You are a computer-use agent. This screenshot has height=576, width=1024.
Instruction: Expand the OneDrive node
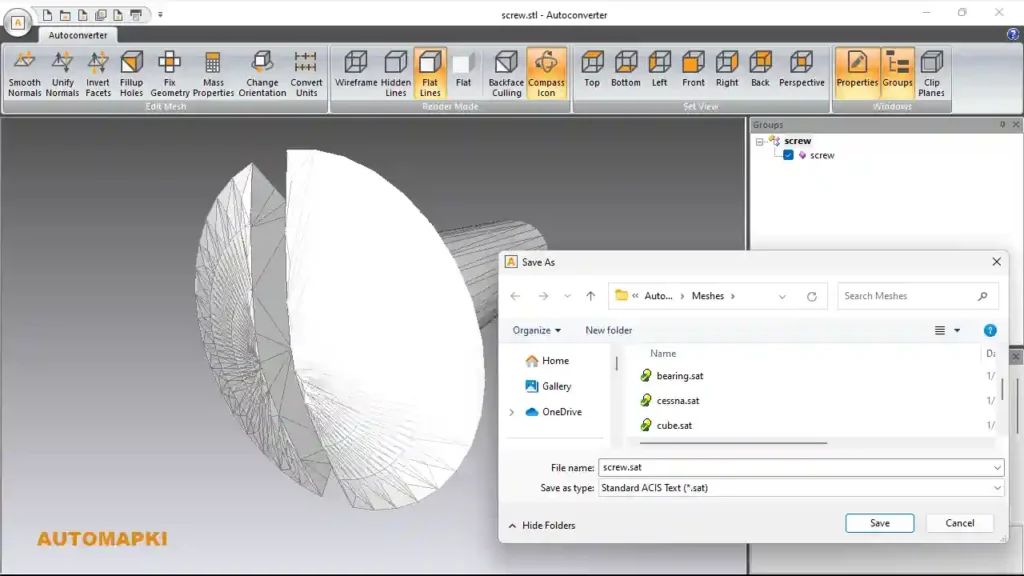coord(512,412)
